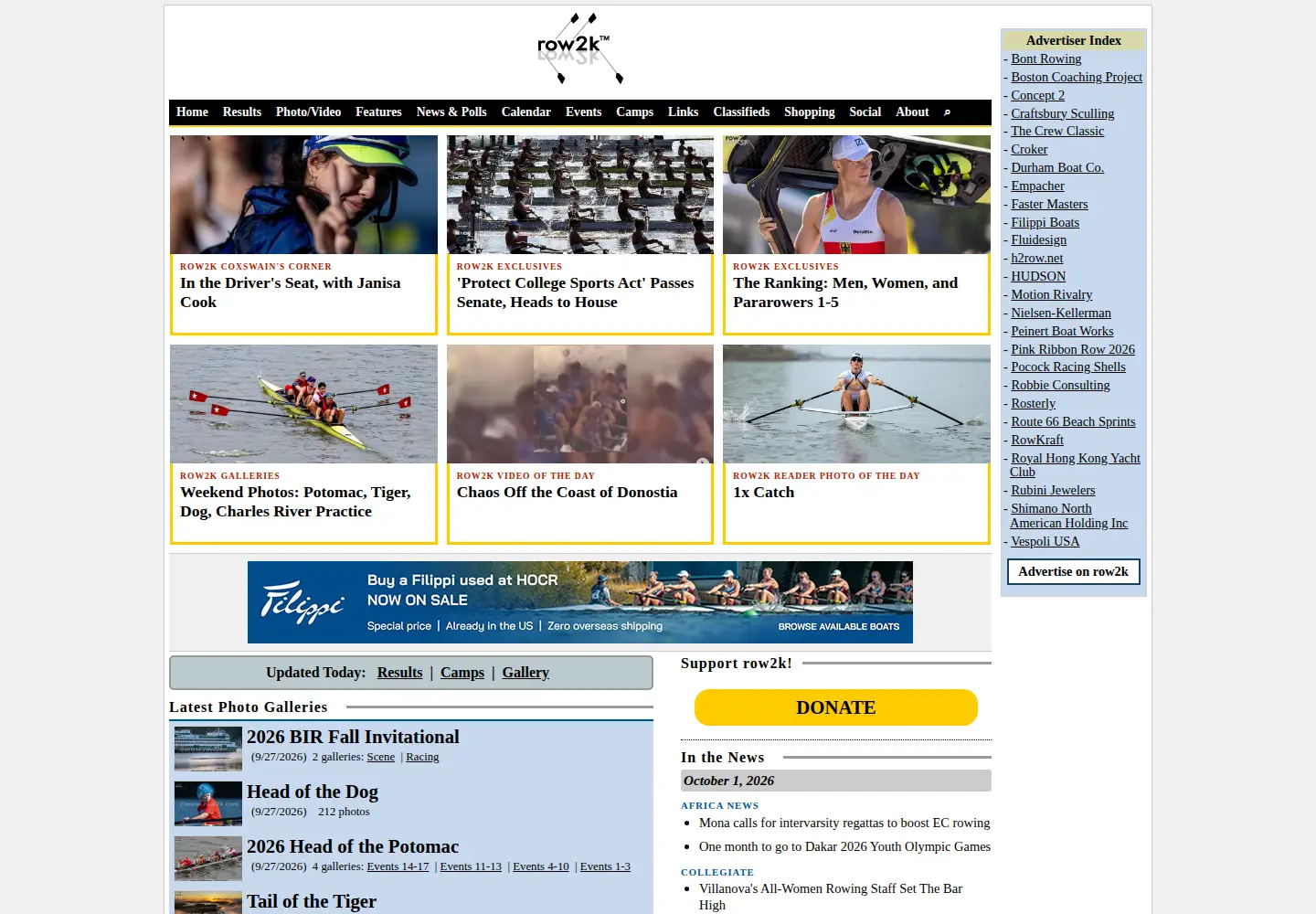Read One month to Dakar 2026 story

[844, 846]
